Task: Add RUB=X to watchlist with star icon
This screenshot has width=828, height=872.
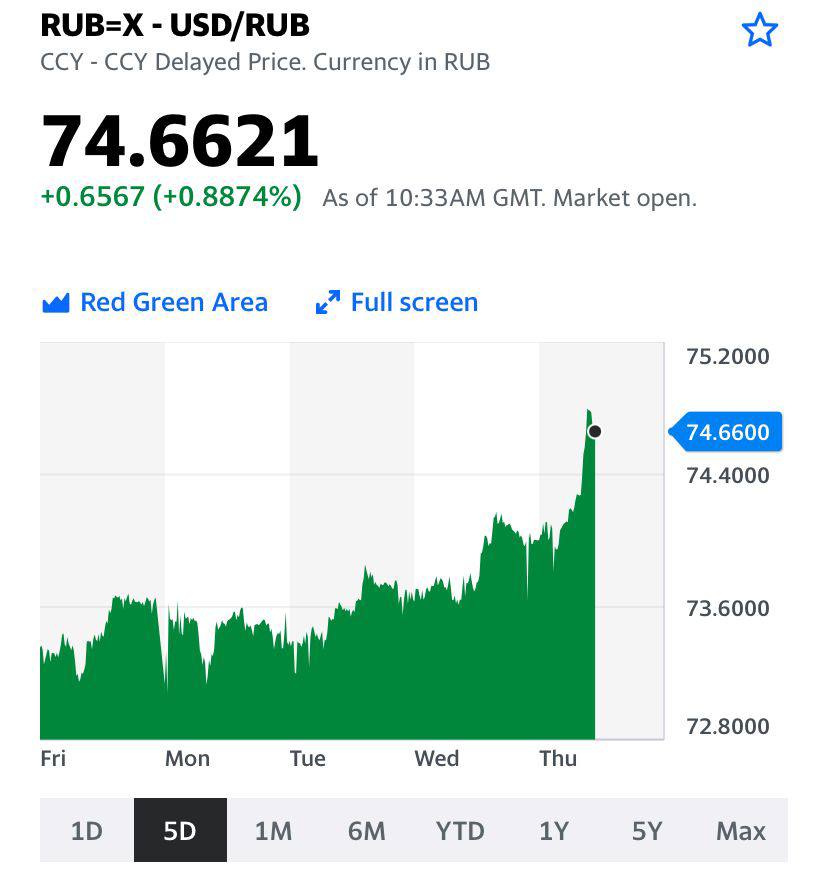Action: coord(759,31)
